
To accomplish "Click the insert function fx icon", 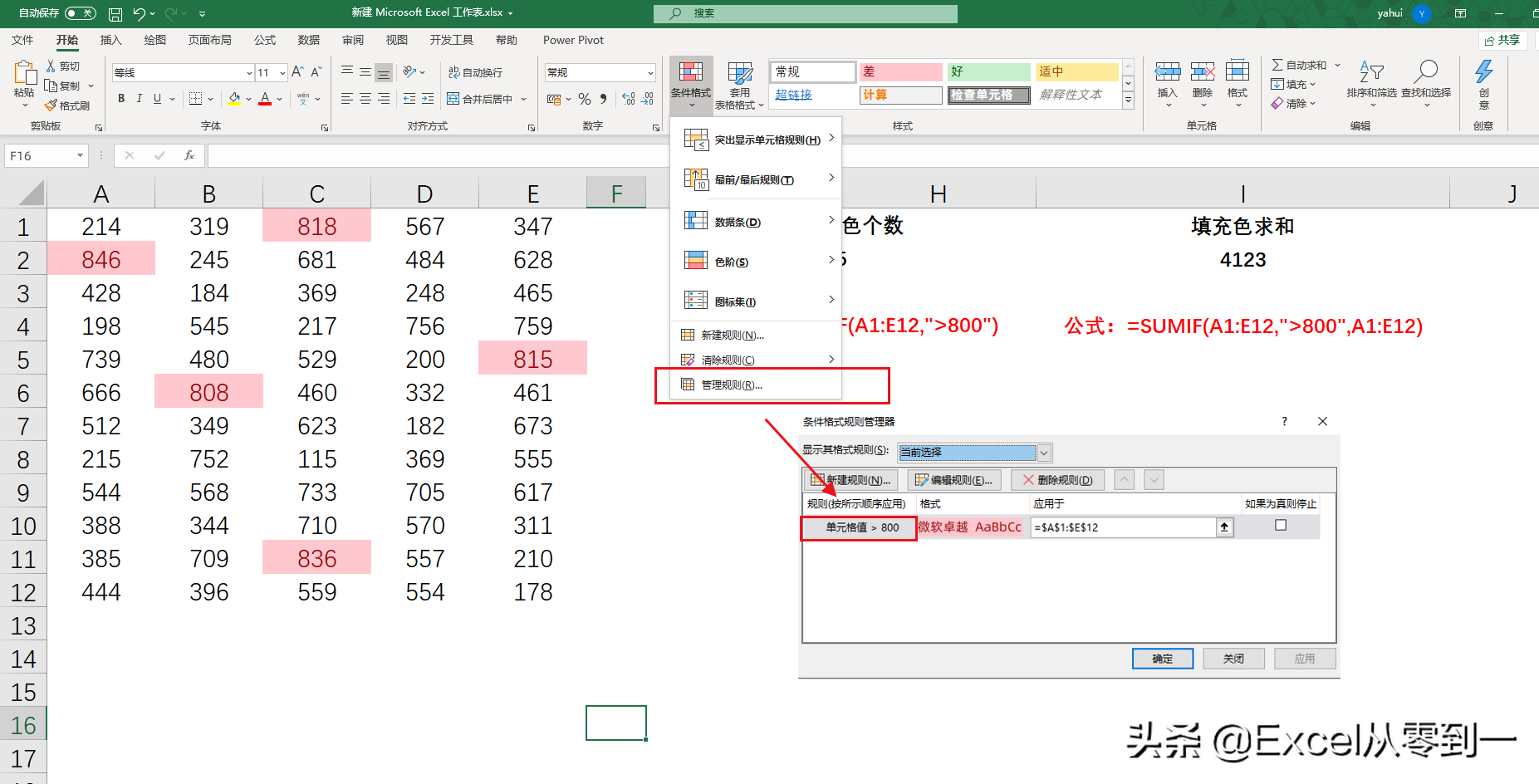I will point(189,155).
